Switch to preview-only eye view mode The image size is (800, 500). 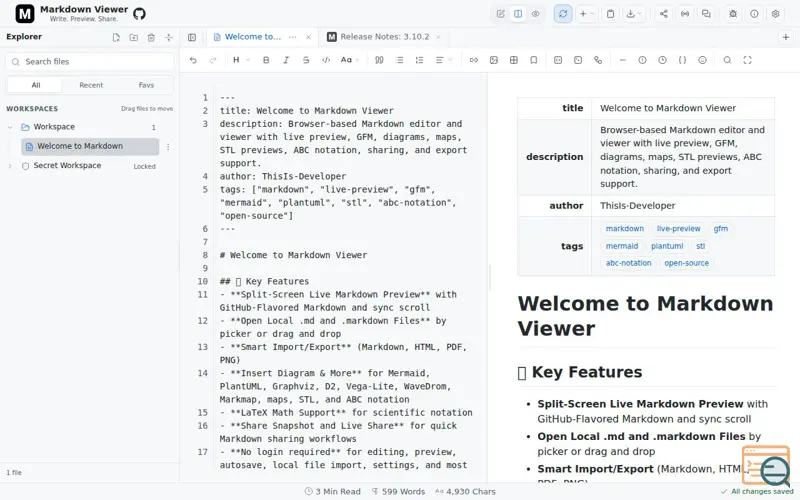[535, 14]
